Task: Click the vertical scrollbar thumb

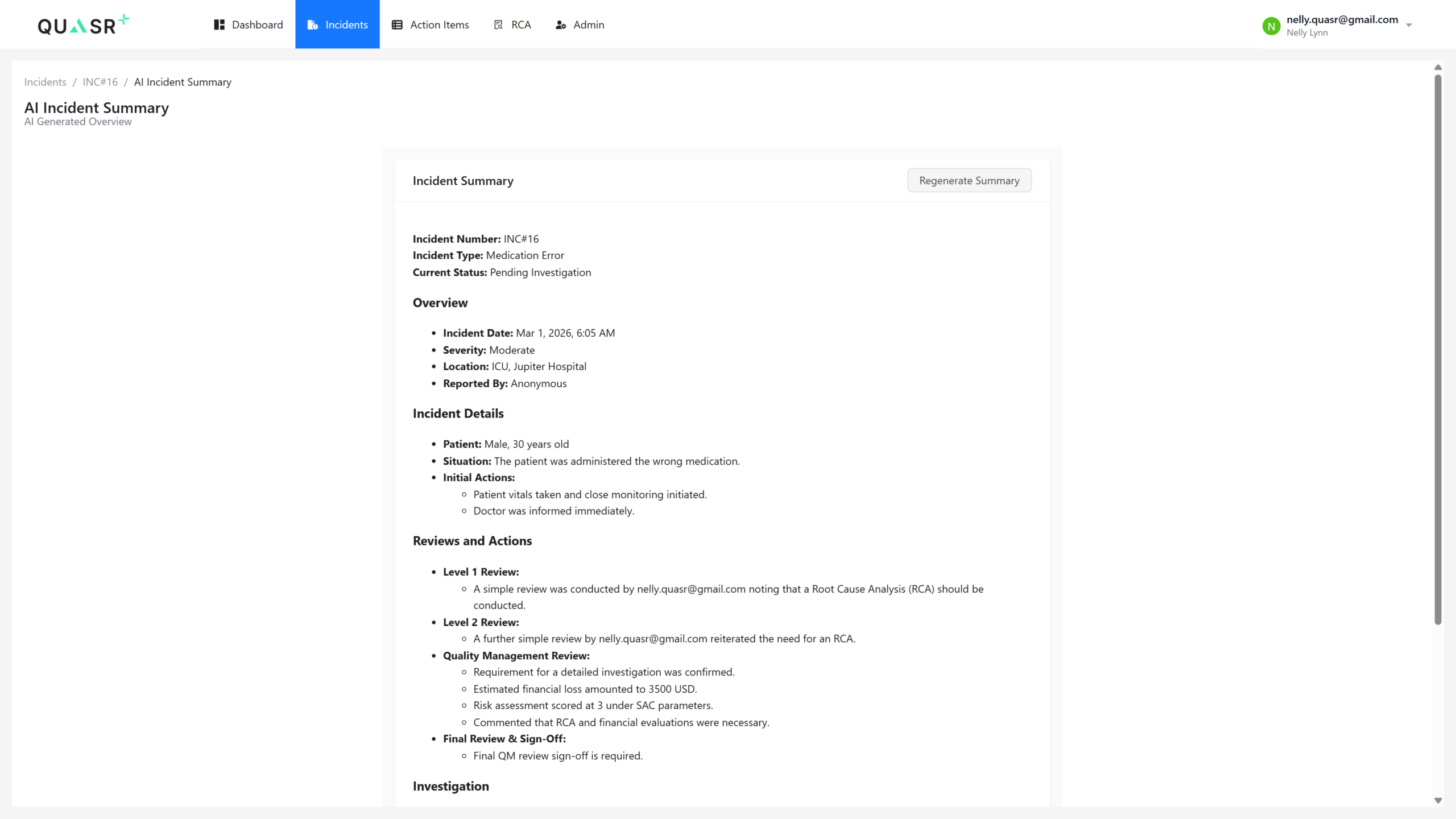Action: (x=1438, y=349)
